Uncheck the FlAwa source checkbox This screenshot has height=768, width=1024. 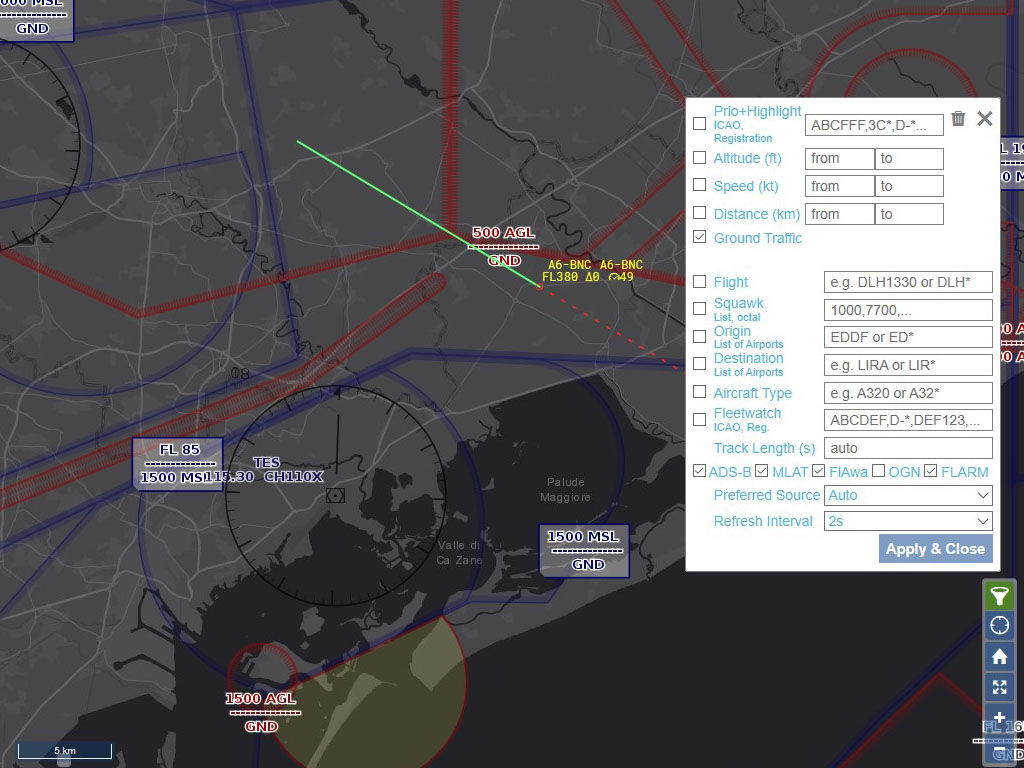point(818,471)
